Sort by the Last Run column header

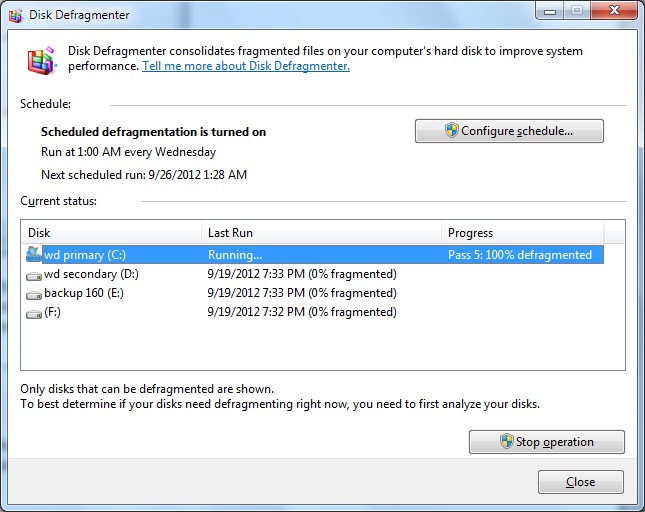coord(321,233)
